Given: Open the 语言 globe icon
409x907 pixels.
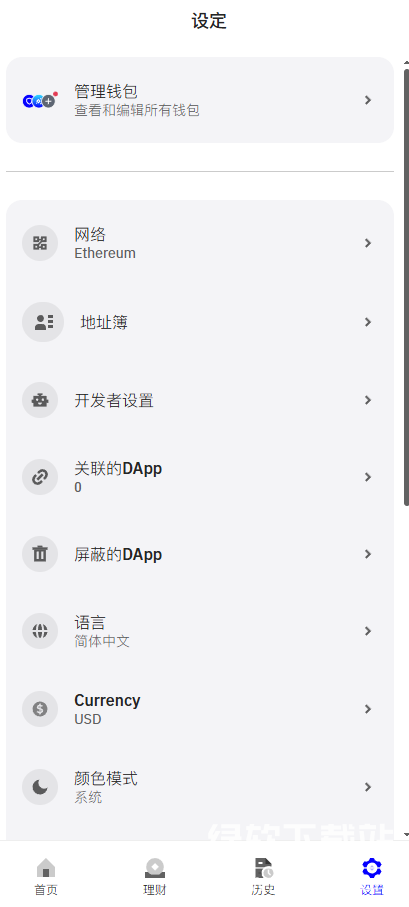Looking at the screenshot, I should [40, 631].
